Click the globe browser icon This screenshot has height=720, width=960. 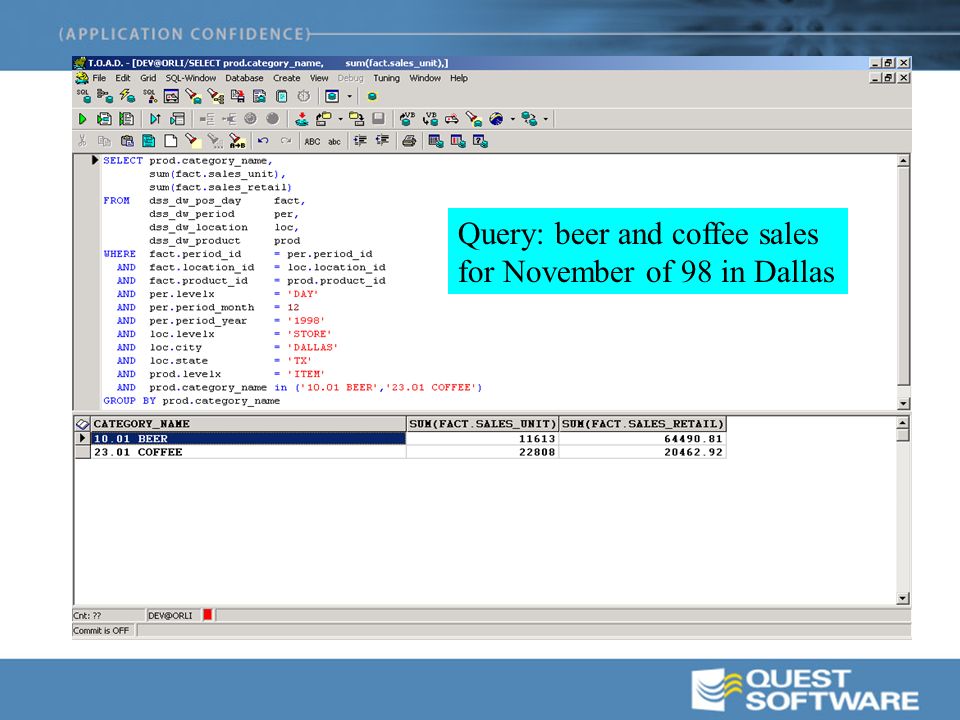click(496, 119)
